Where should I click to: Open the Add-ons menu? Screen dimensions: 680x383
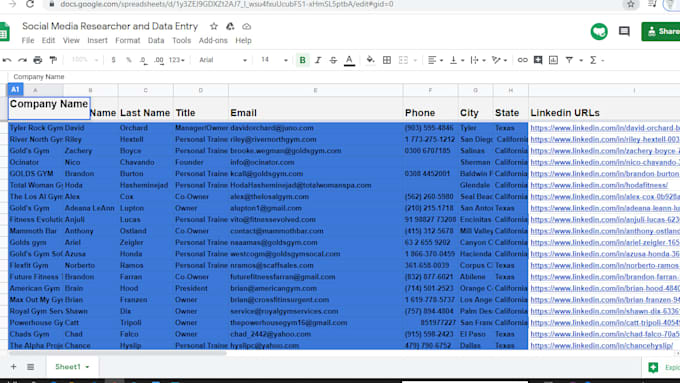pyautogui.click(x=213, y=40)
